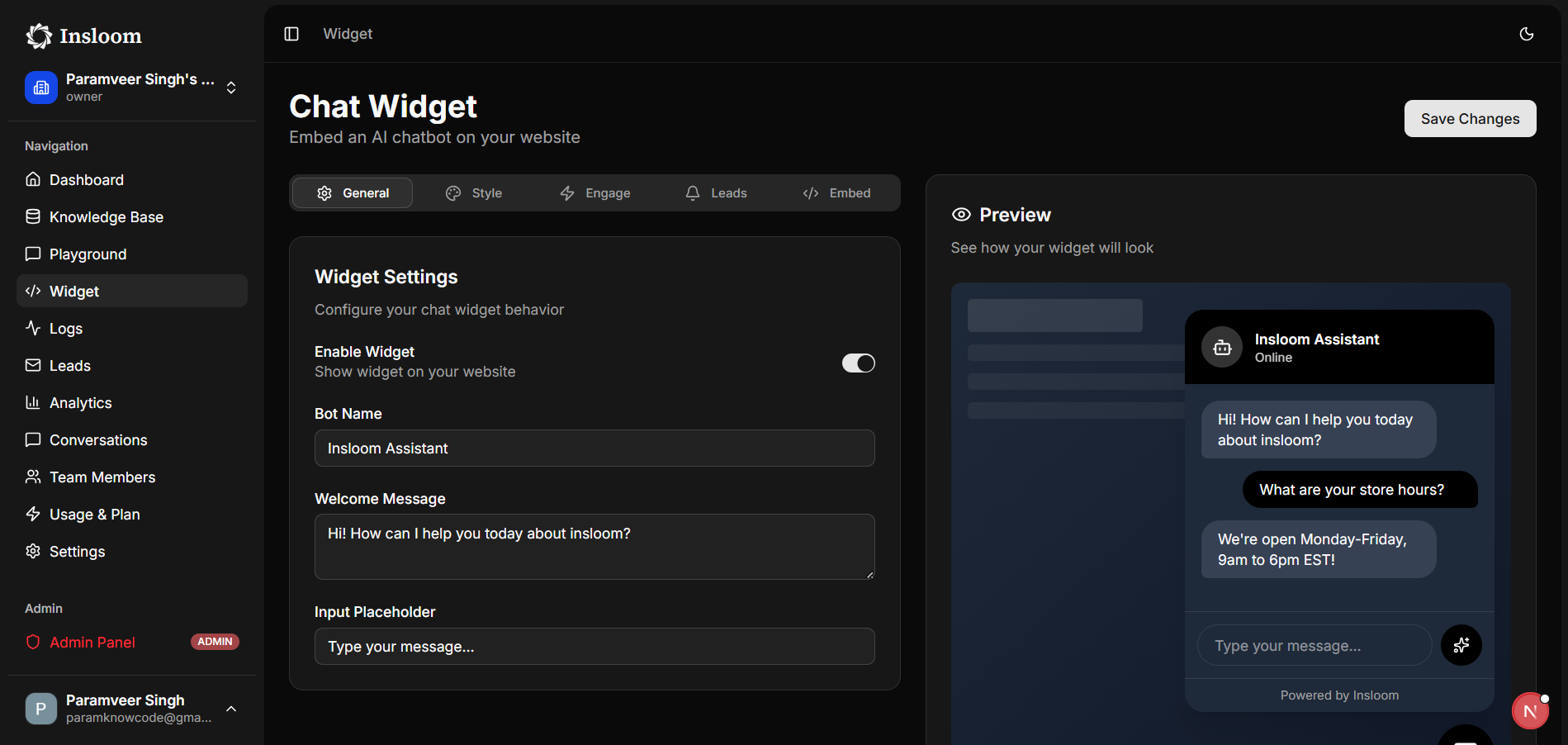Select the Widget nav item
The image size is (1568, 745).
point(132,291)
